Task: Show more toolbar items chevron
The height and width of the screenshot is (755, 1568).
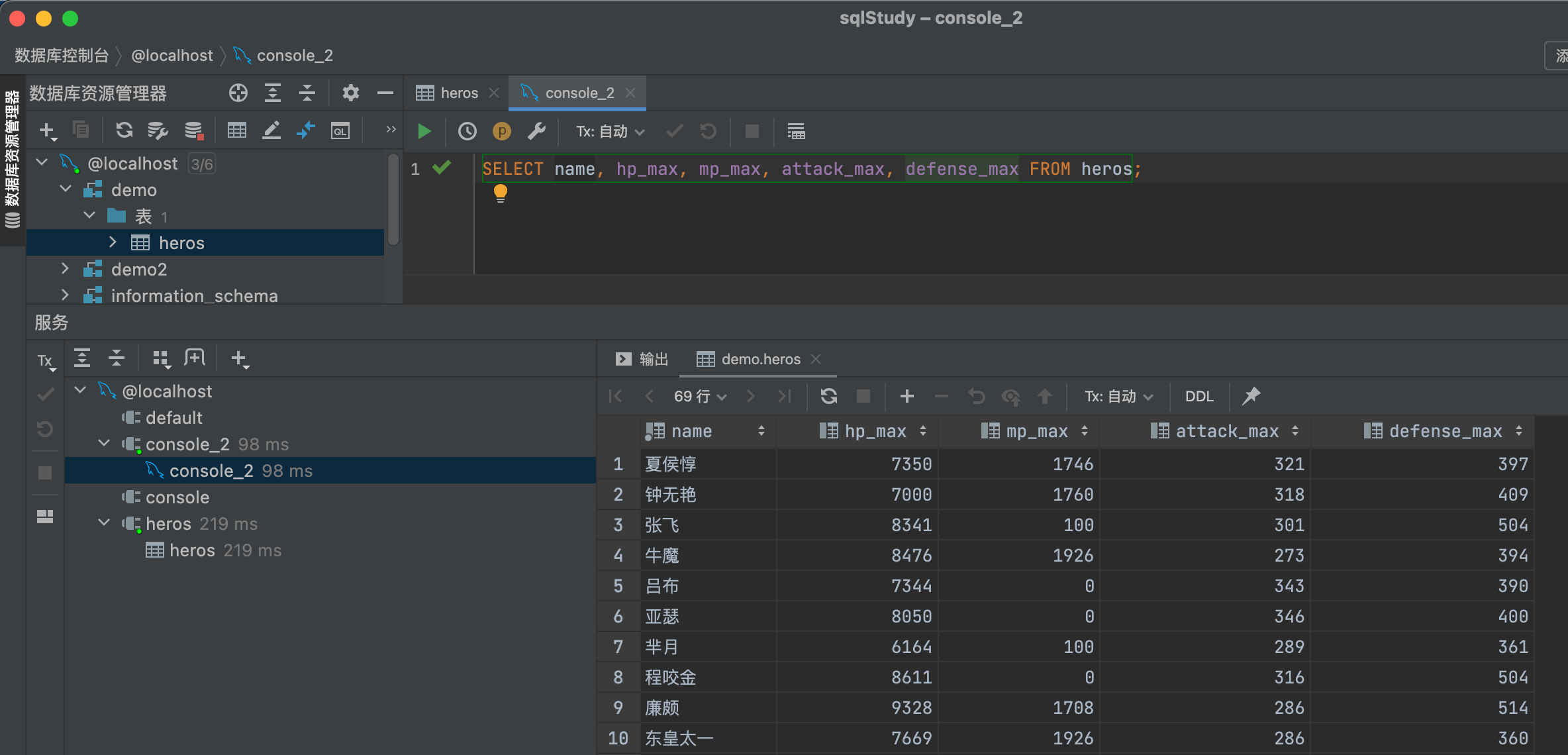Action: (x=391, y=129)
